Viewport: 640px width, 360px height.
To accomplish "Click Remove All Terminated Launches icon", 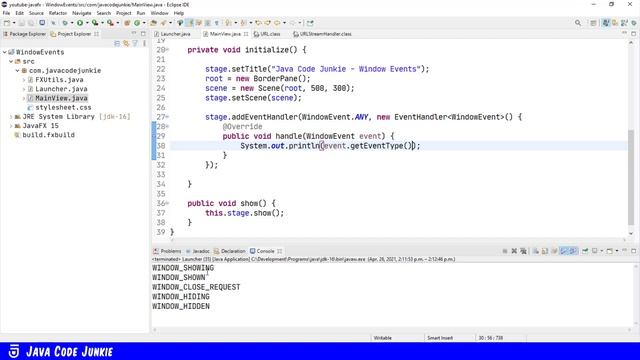I will click(523, 251).
